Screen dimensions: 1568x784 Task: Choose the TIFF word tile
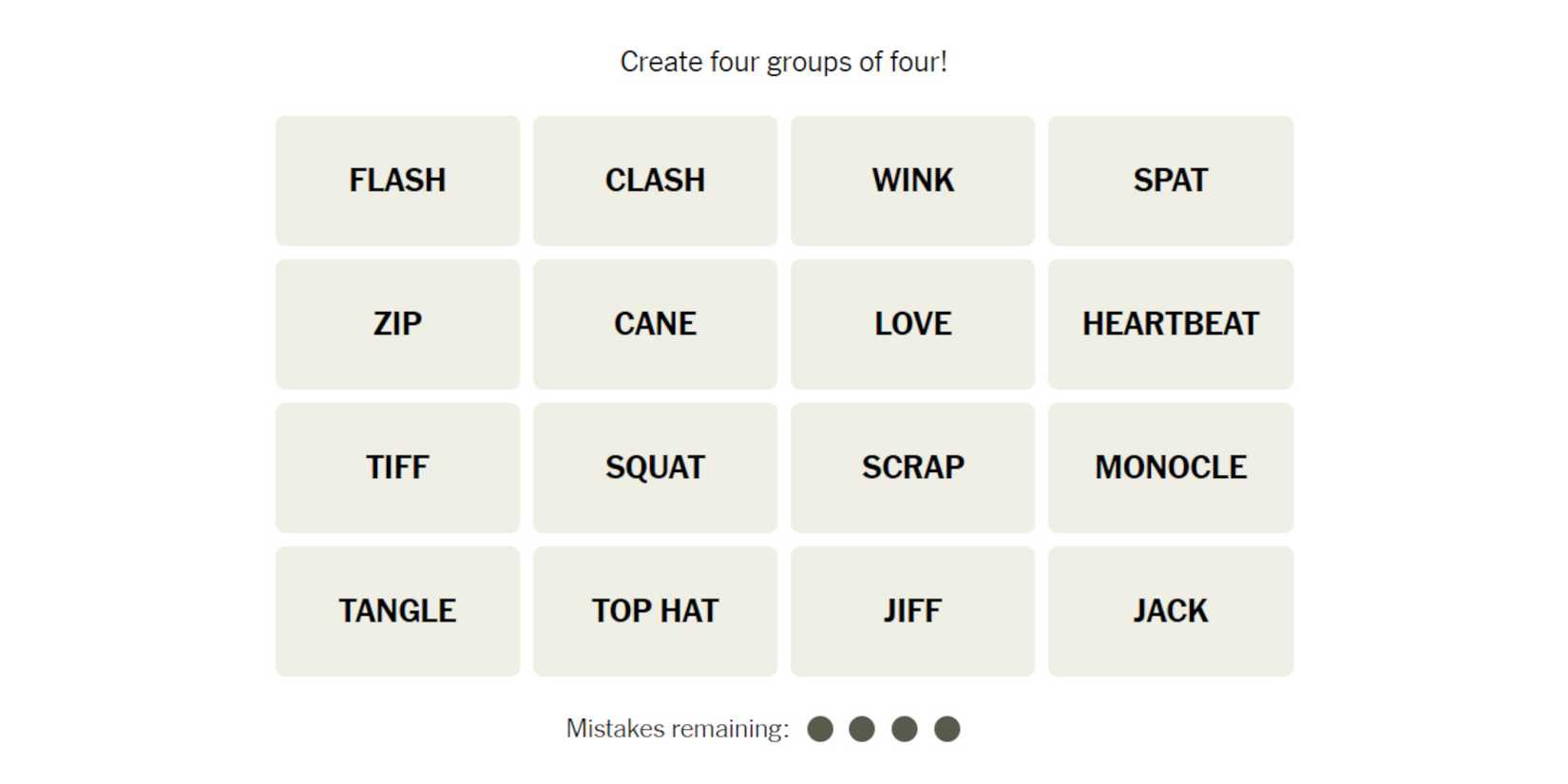click(x=397, y=468)
